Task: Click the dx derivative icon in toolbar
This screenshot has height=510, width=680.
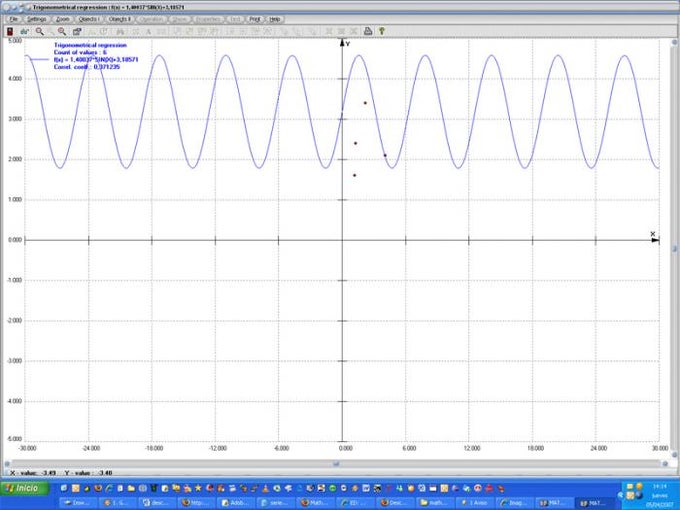Action: click(x=24, y=31)
